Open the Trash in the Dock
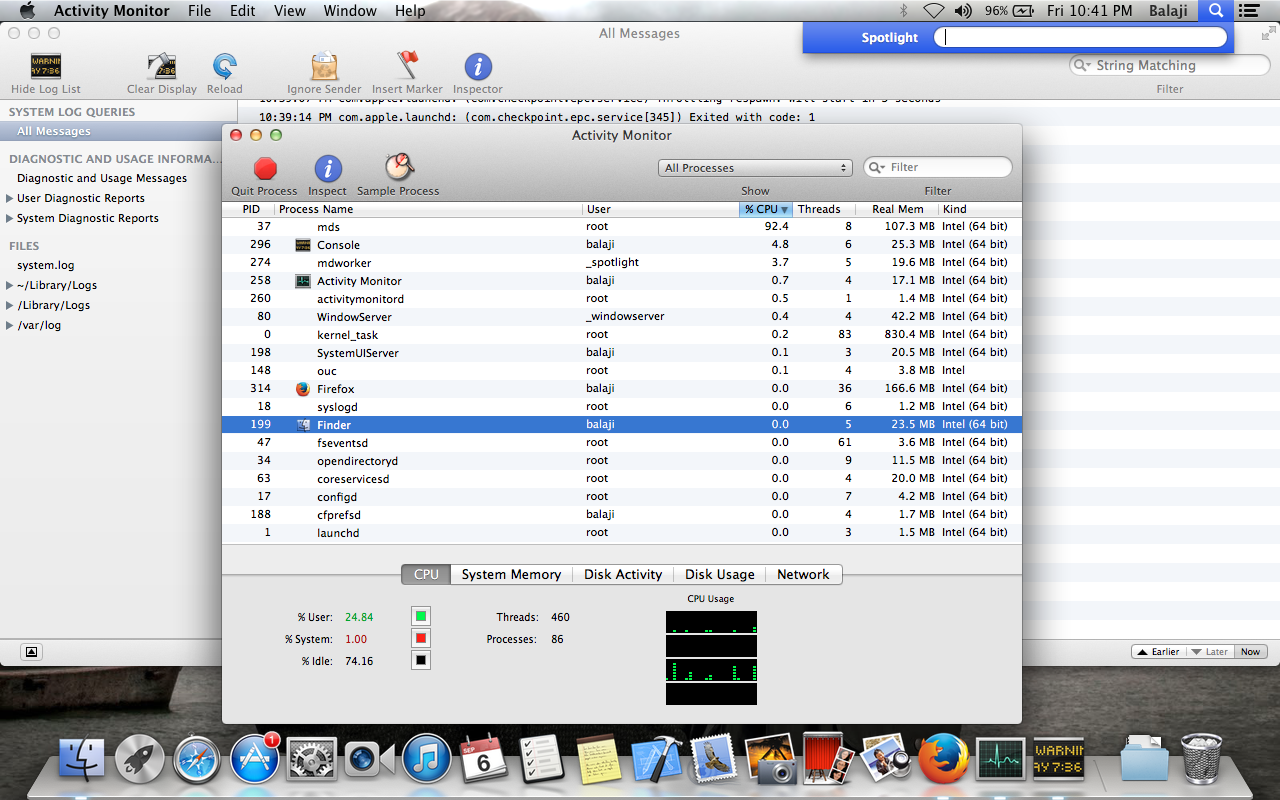Viewport: 1280px width, 800px height. coord(1201,758)
